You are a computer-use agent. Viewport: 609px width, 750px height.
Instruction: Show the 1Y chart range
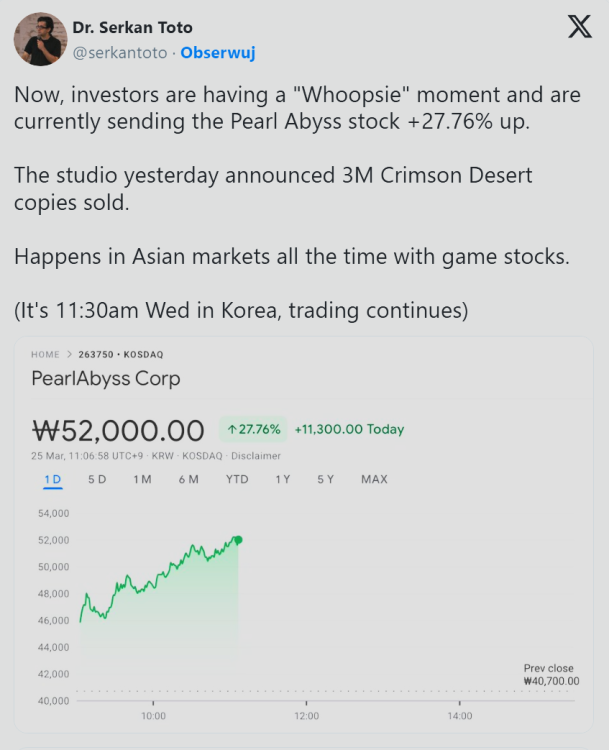(283, 479)
